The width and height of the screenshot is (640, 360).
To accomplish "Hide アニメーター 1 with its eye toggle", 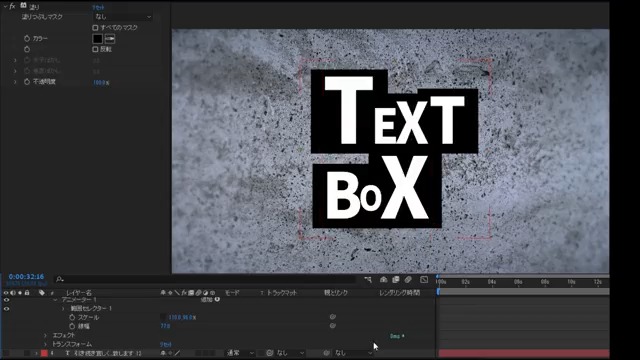I will pos(6,300).
